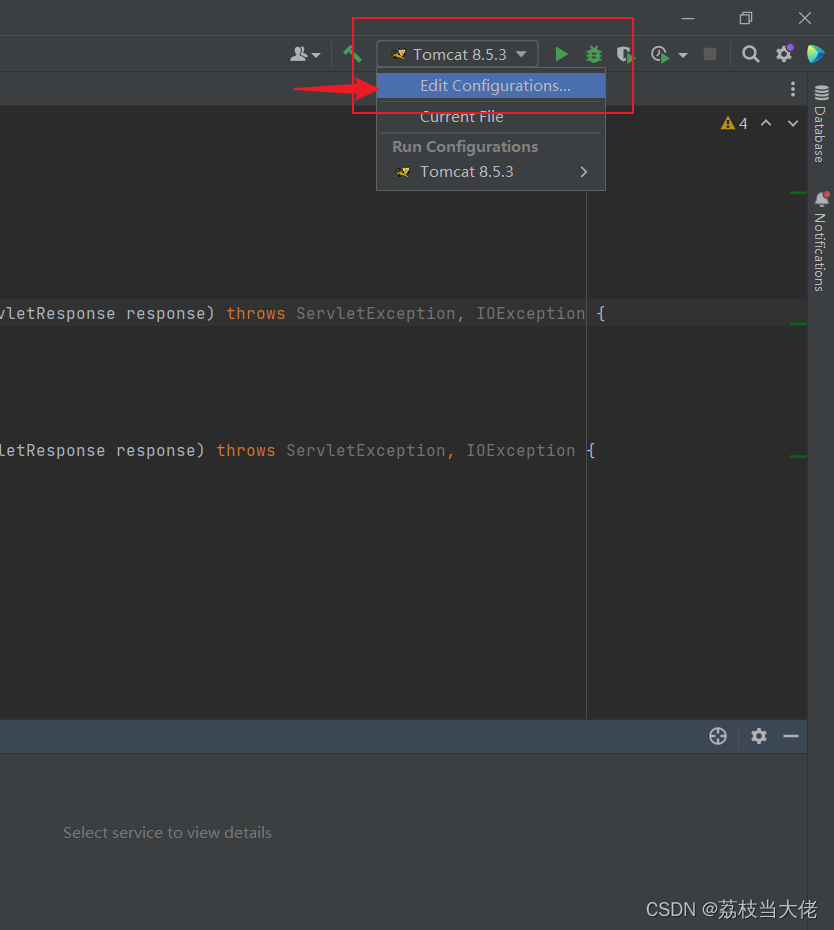This screenshot has width=834, height=930.
Task: Run Tomcat with the green play button
Action: click(561, 55)
